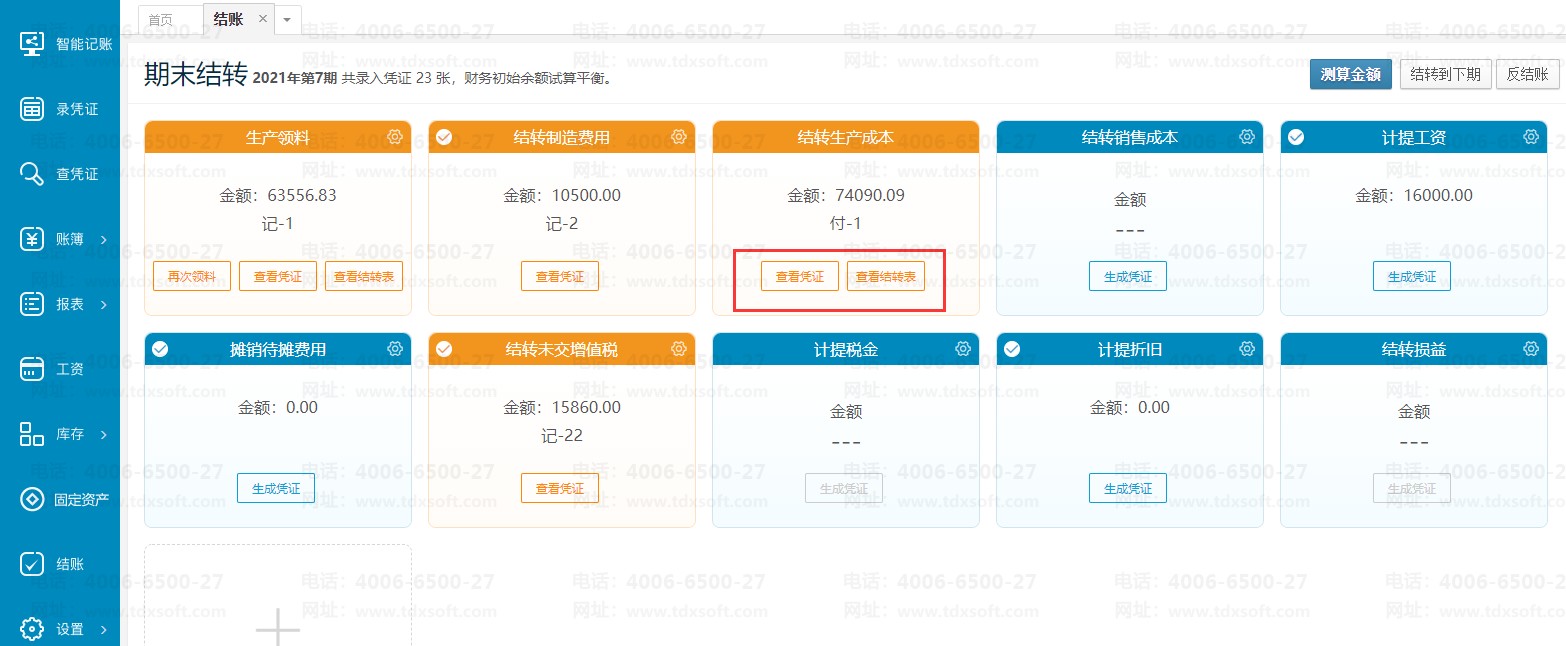Open gear settings on 生产领料 card
Screen dimensions: 1566x646
pos(395,137)
